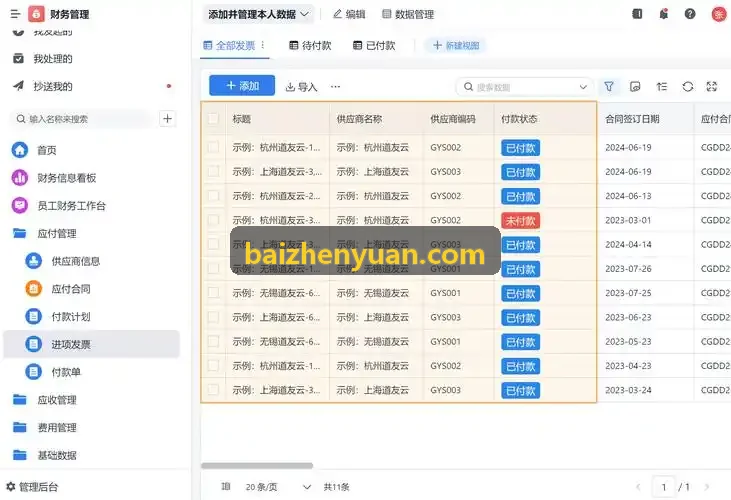Check the row dated 2023-07-25
The image size is (731, 500).
tap(213, 293)
